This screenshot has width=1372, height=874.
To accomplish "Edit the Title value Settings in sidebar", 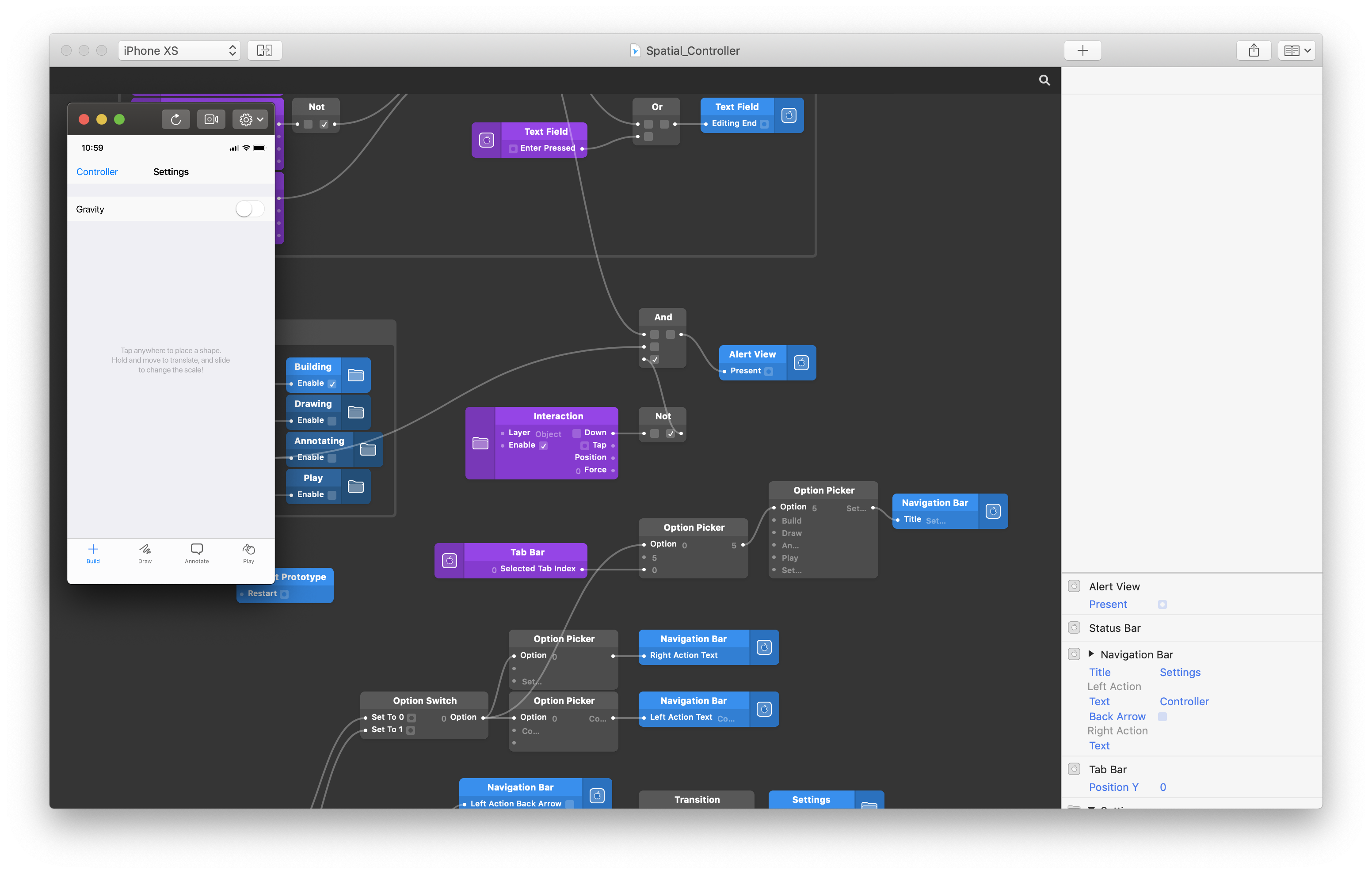I will pos(1180,673).
